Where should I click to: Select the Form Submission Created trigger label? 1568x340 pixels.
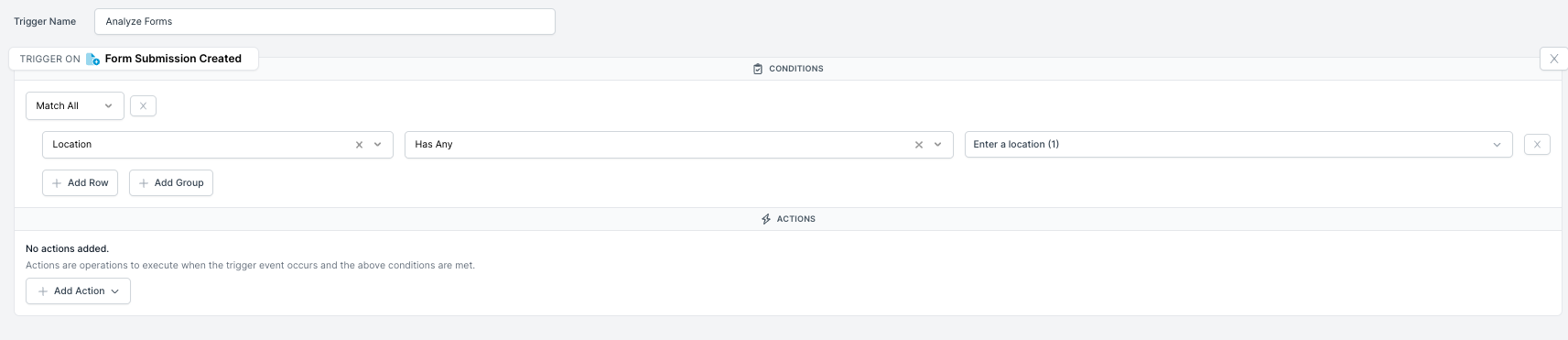[173, 59]
